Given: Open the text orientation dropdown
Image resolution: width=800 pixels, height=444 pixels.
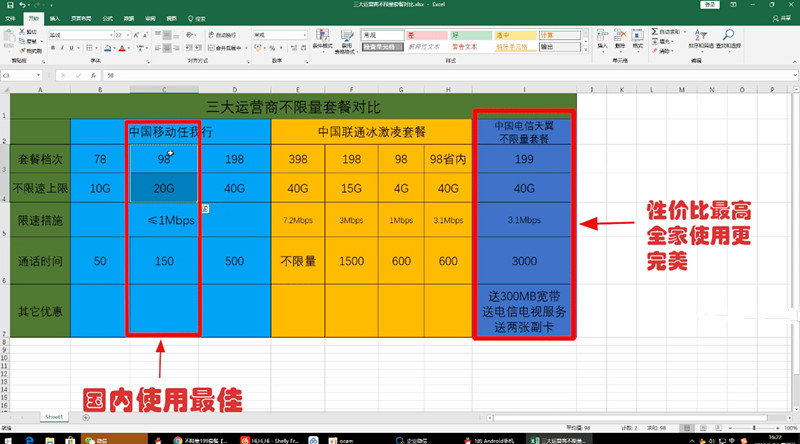Looking at the screenshot, I should click(x=191, y=35).
